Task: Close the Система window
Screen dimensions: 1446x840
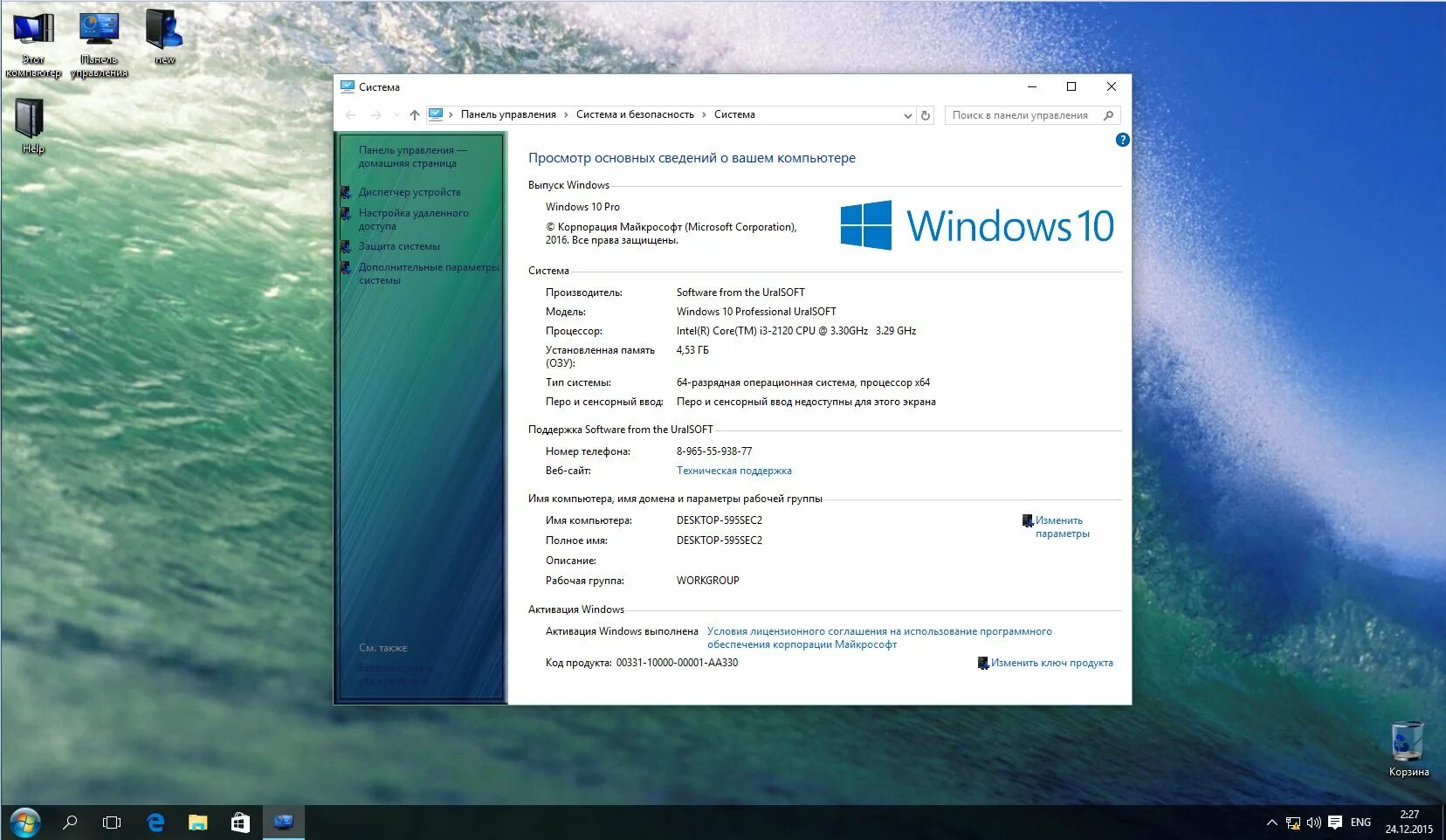Action: coord(1112,86)
